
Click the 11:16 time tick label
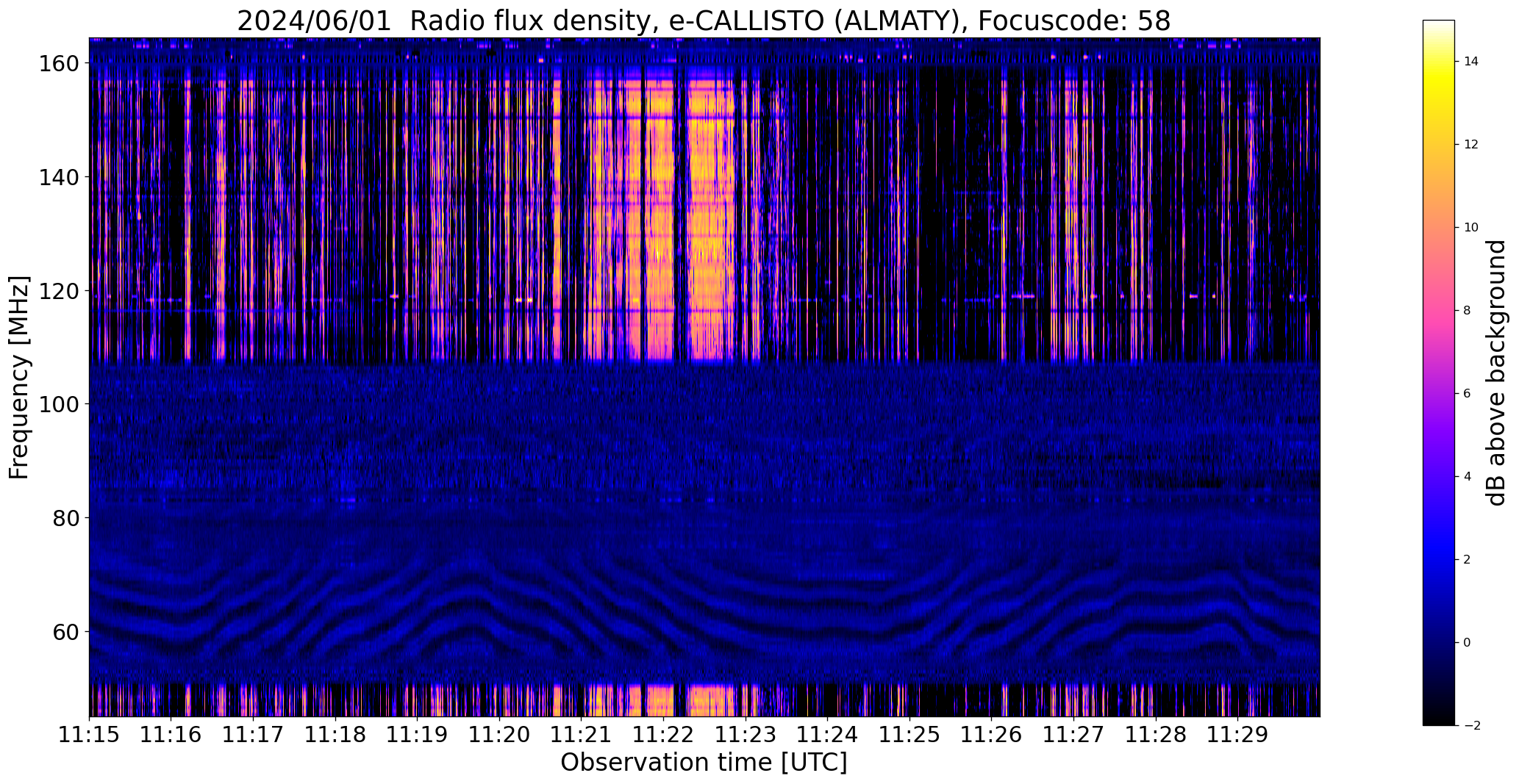click(x=171, y=734)
